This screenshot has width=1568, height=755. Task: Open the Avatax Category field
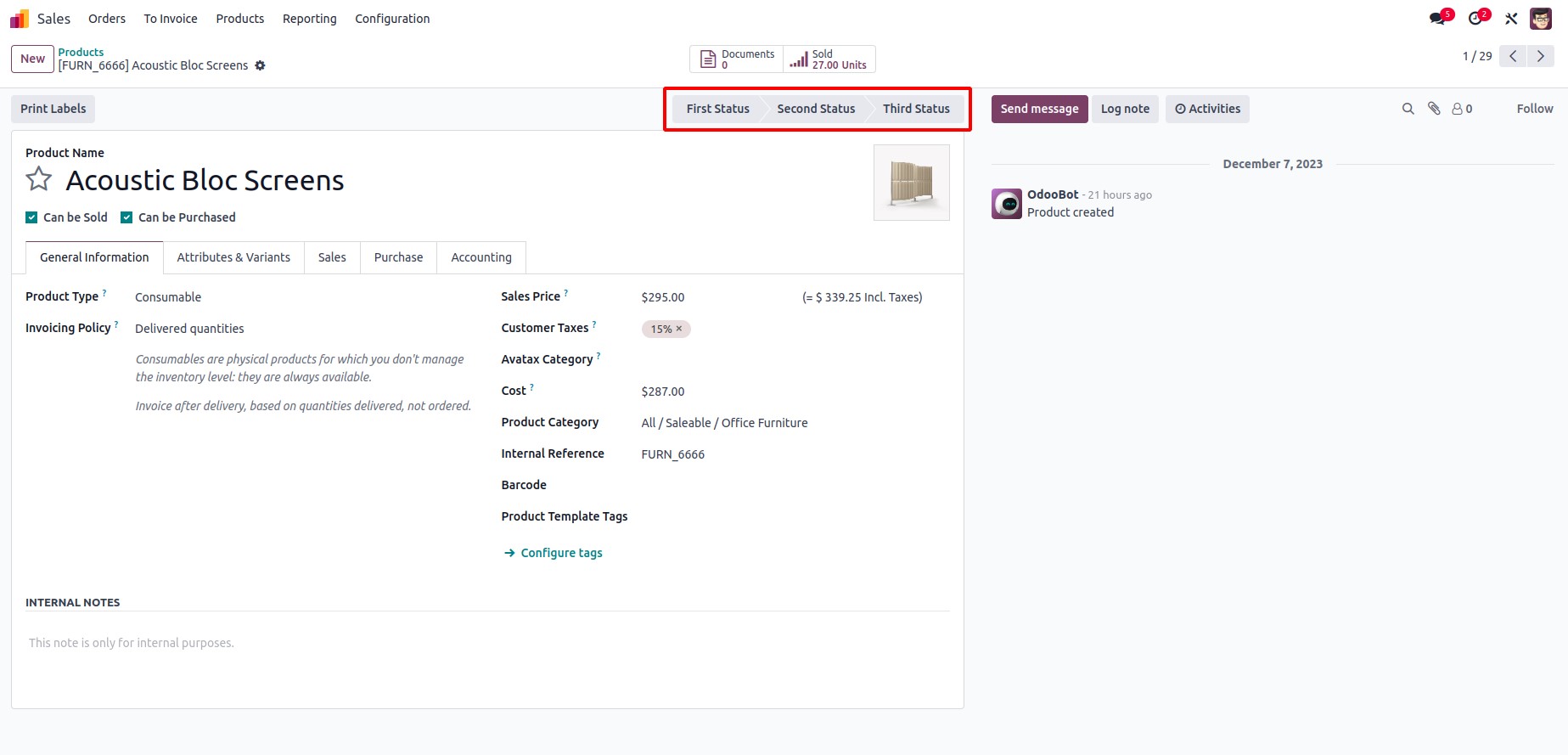click(795, 360)
